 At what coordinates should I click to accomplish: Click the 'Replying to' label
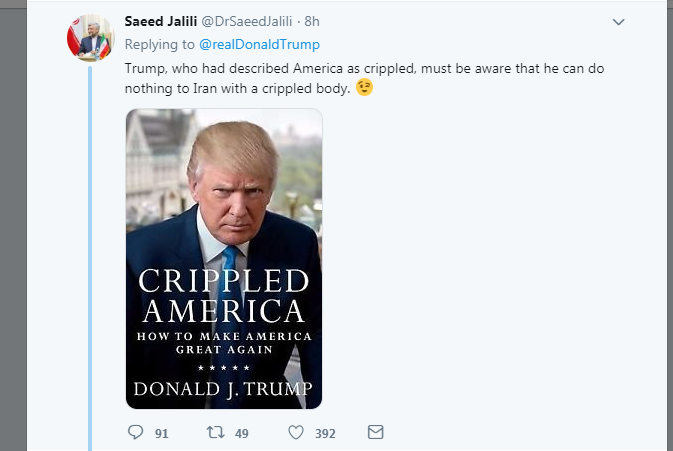[159, 44]
